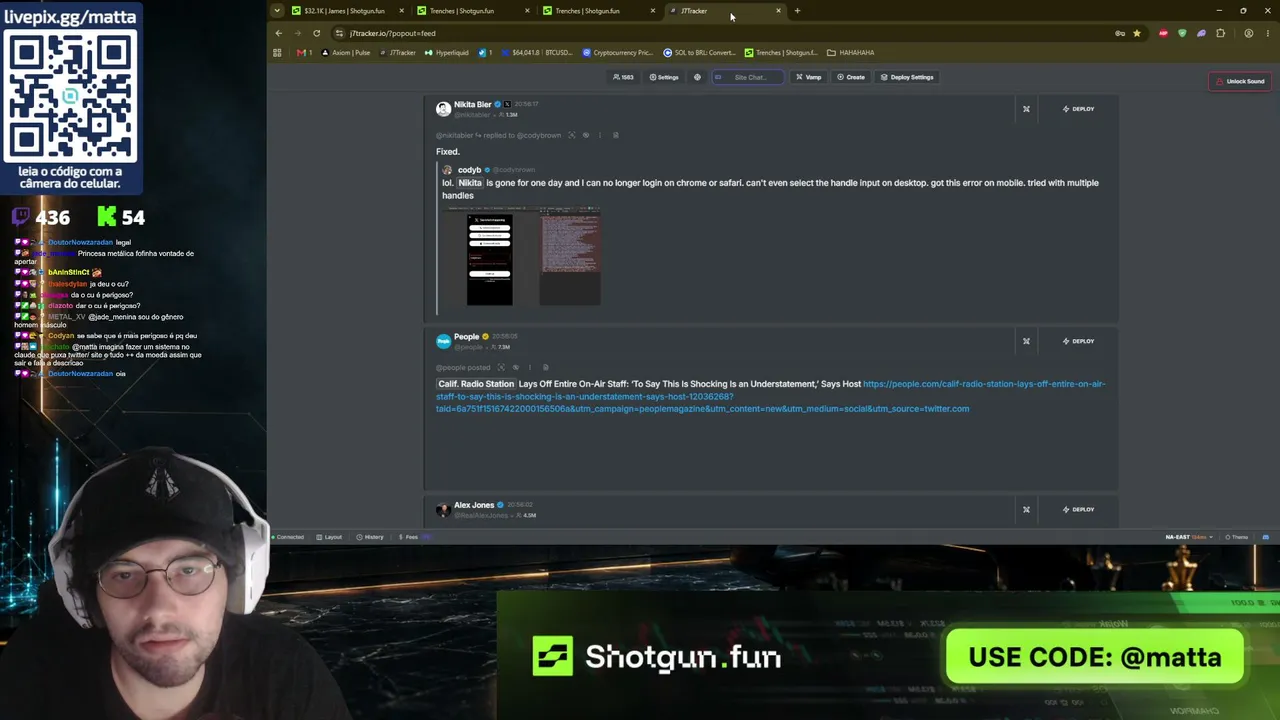1280x720 pixels.
Task: Open the Chrome three-dot menu
Action: coord(1267,33)
